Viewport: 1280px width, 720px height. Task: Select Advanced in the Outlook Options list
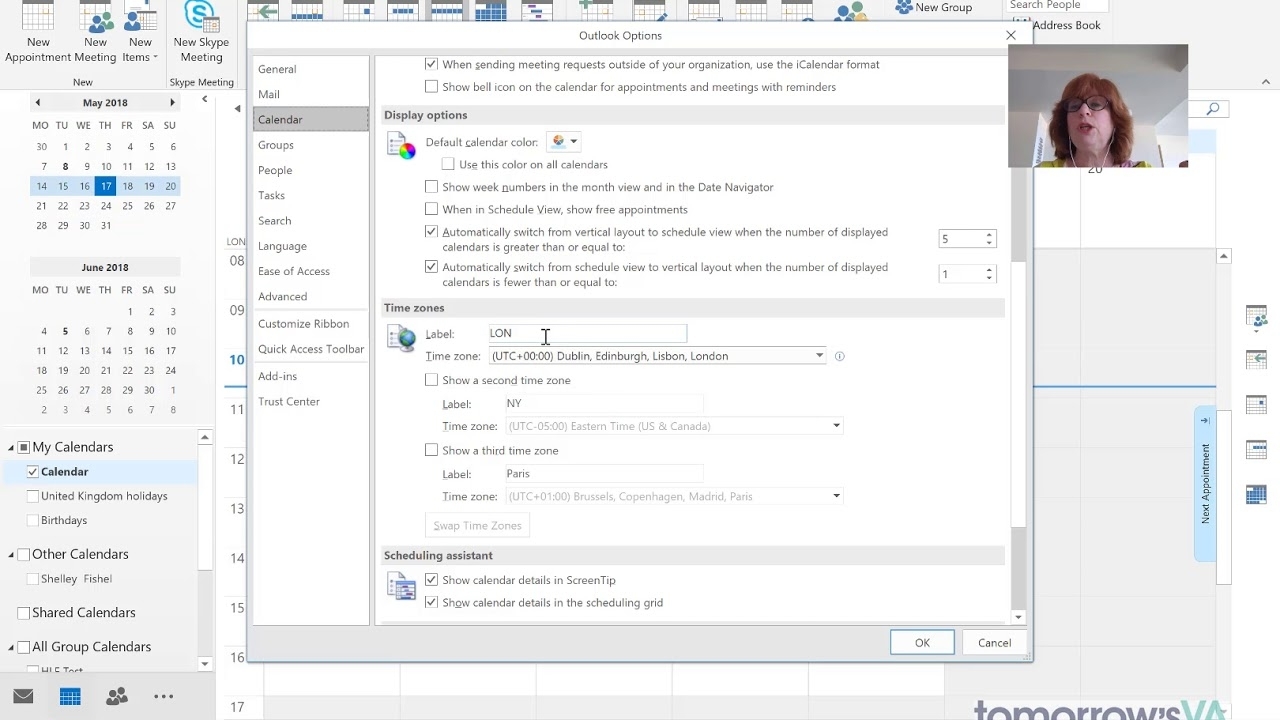tap(311, 296)
